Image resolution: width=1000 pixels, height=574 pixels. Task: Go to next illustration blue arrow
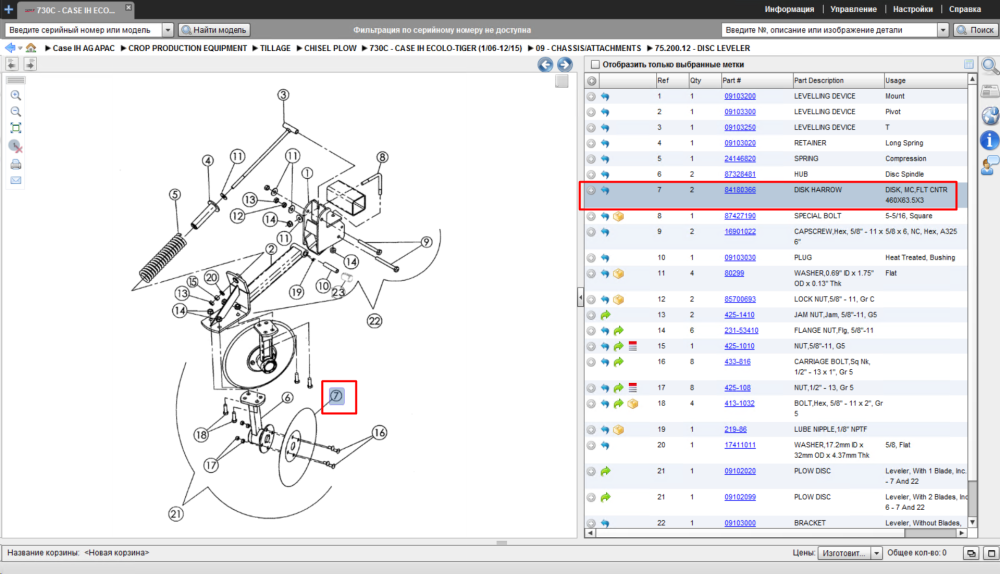pyautogui.click(x=564, y=64)
